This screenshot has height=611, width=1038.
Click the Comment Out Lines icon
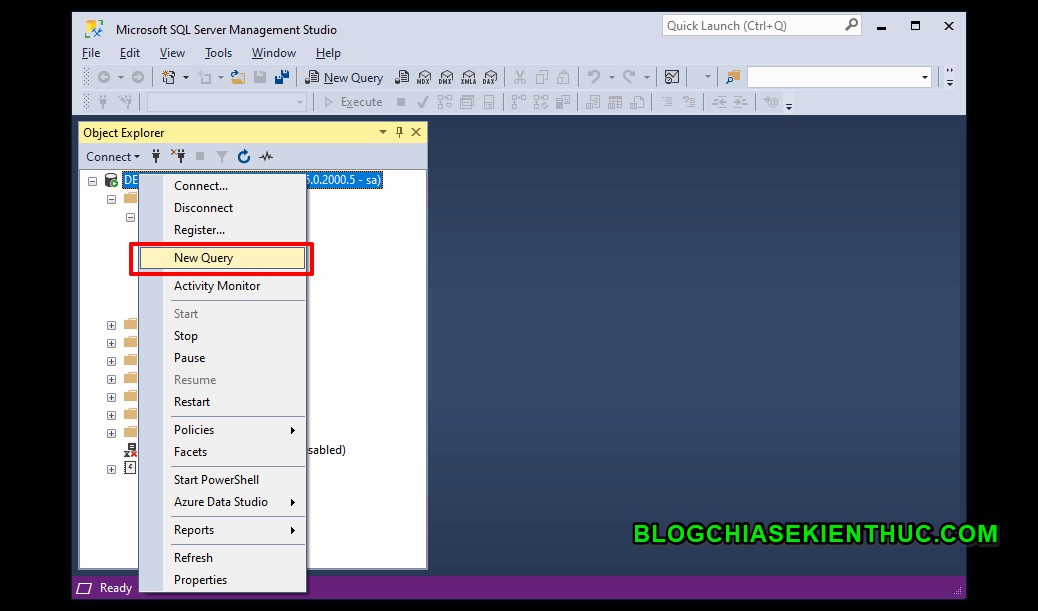[667, 102]
